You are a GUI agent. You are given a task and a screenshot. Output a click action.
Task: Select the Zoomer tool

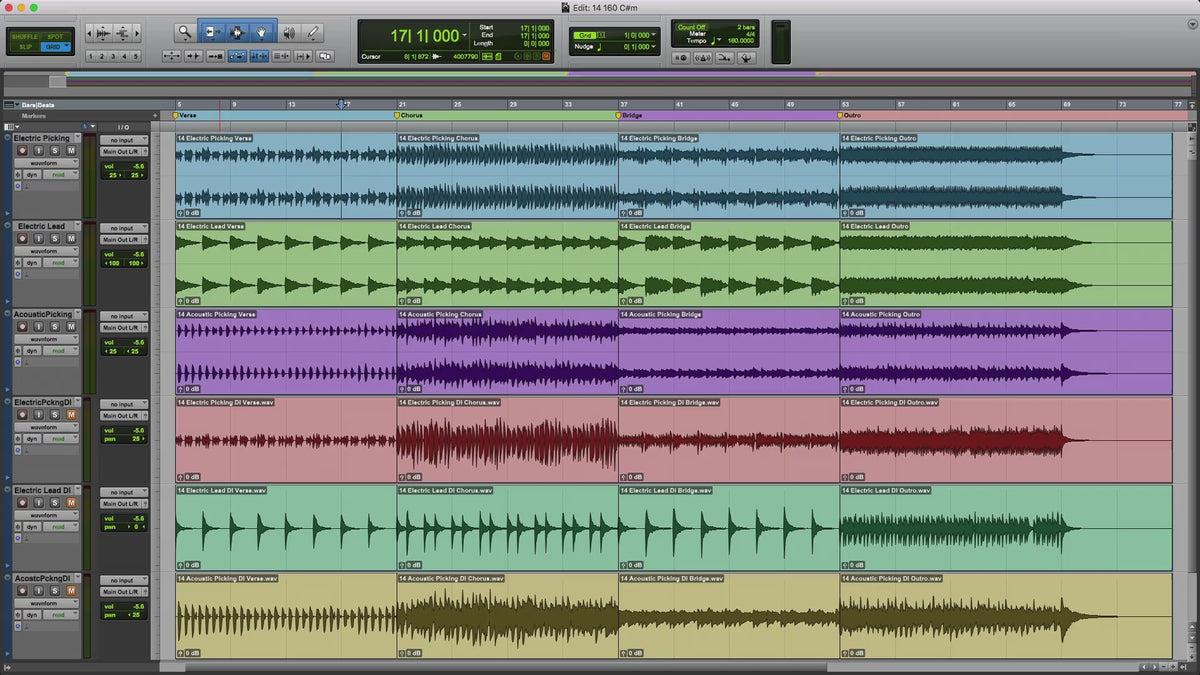(185, 33)
